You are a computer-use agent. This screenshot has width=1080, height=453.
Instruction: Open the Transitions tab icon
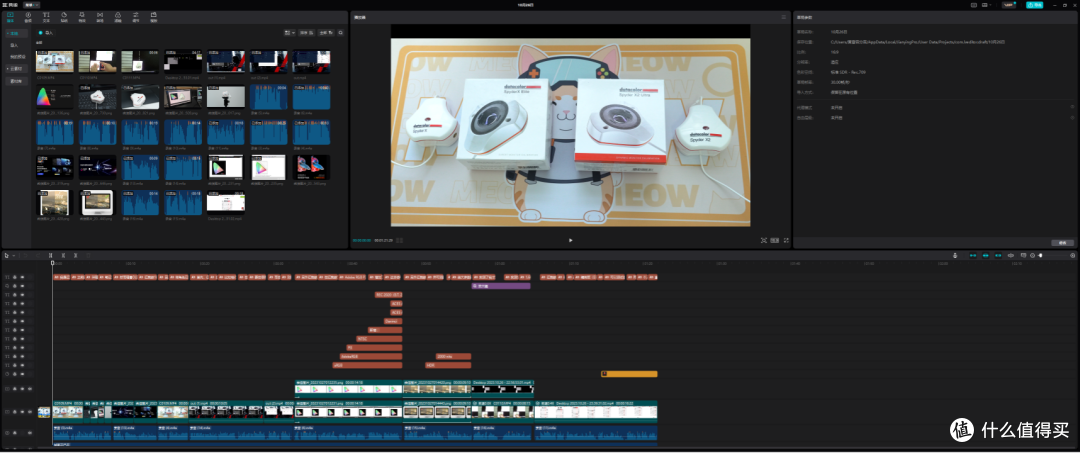(x=100, y=16)
